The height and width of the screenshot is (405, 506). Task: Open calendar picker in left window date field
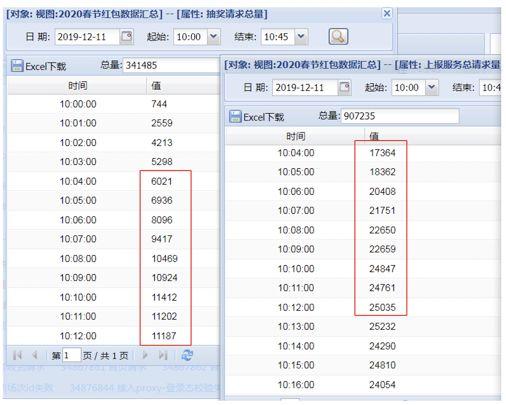pyautogui.click(x=126, y=36)
